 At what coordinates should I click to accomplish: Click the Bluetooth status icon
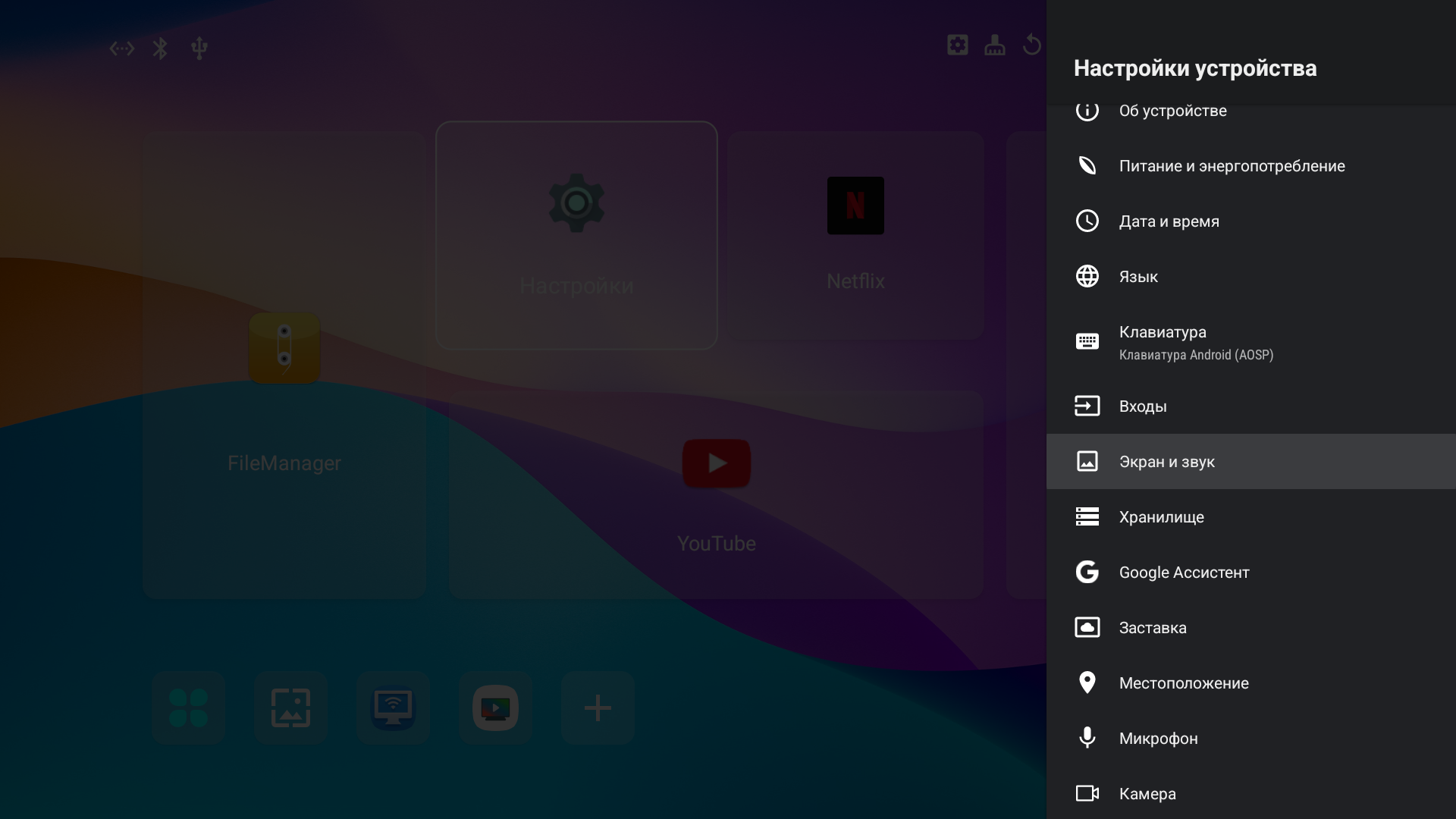[160, 49]
